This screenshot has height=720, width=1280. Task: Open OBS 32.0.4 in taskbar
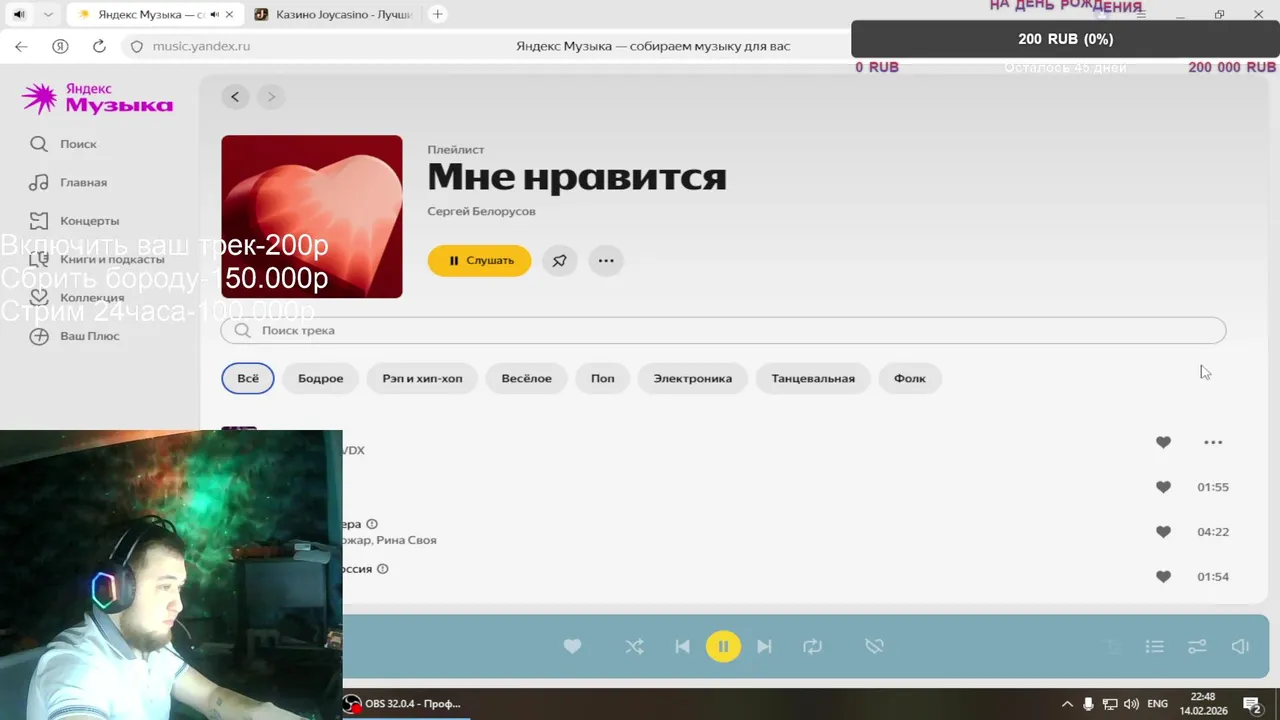(x=402, y=704)
